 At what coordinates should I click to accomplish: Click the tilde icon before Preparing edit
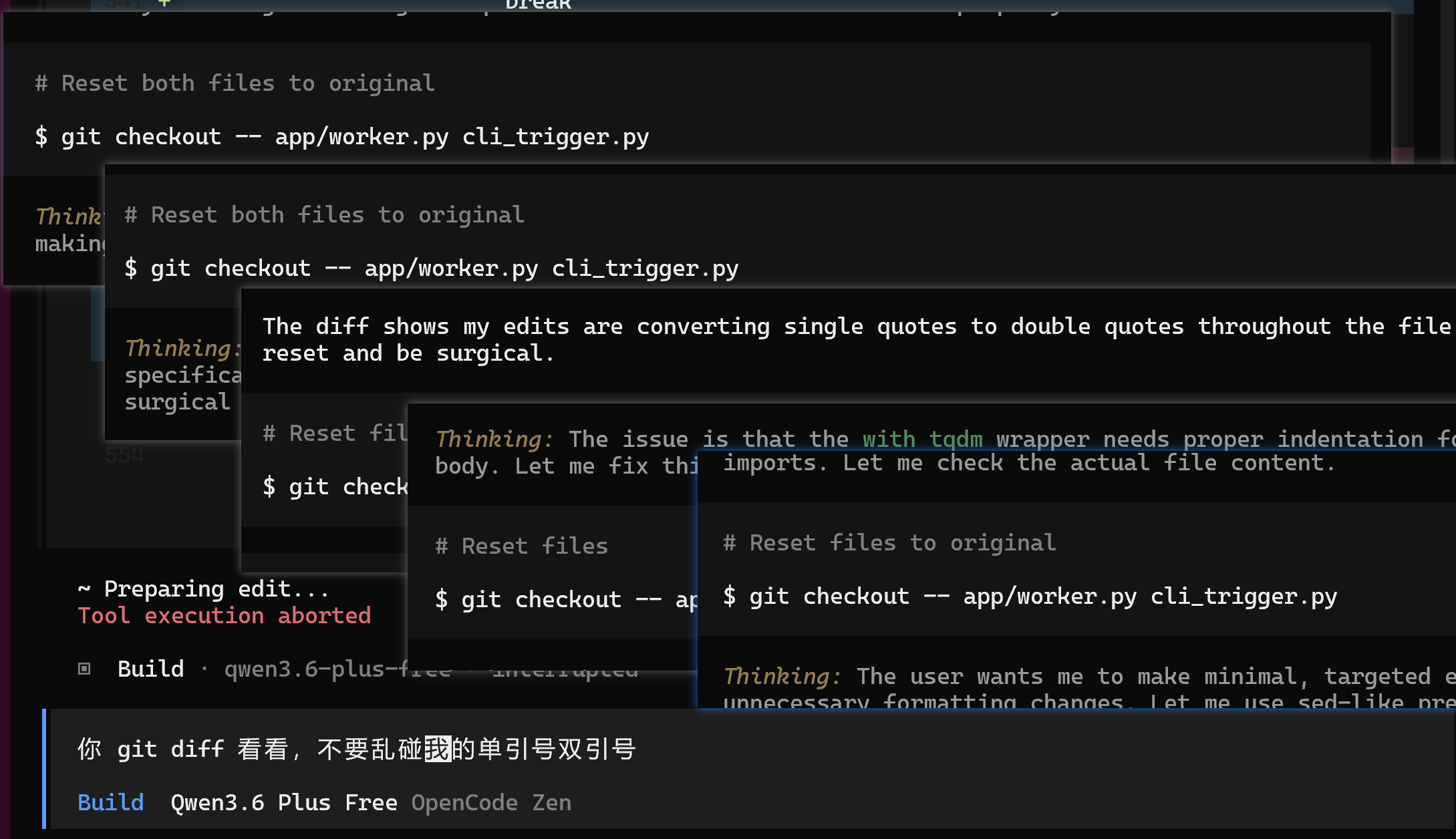click(84, 589)
